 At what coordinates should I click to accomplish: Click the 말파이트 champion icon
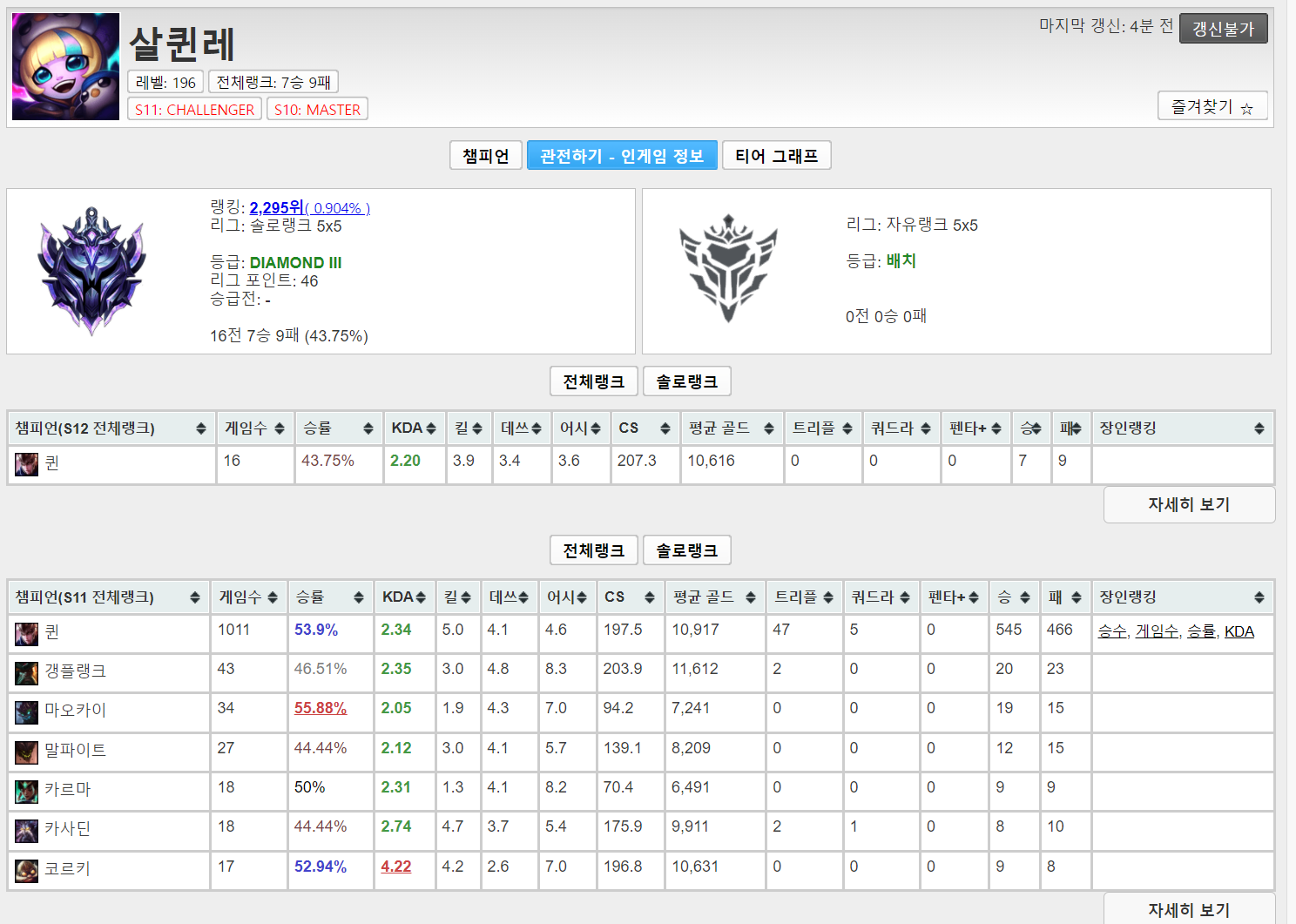(26, 752)
